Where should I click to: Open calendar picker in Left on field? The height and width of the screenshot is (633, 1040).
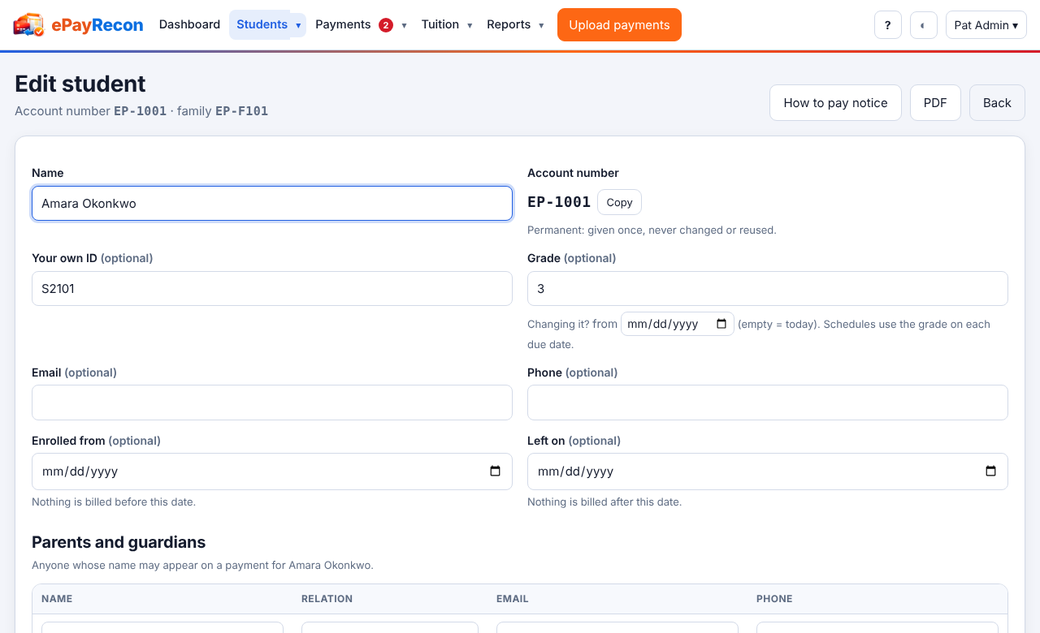click(990, 471)
